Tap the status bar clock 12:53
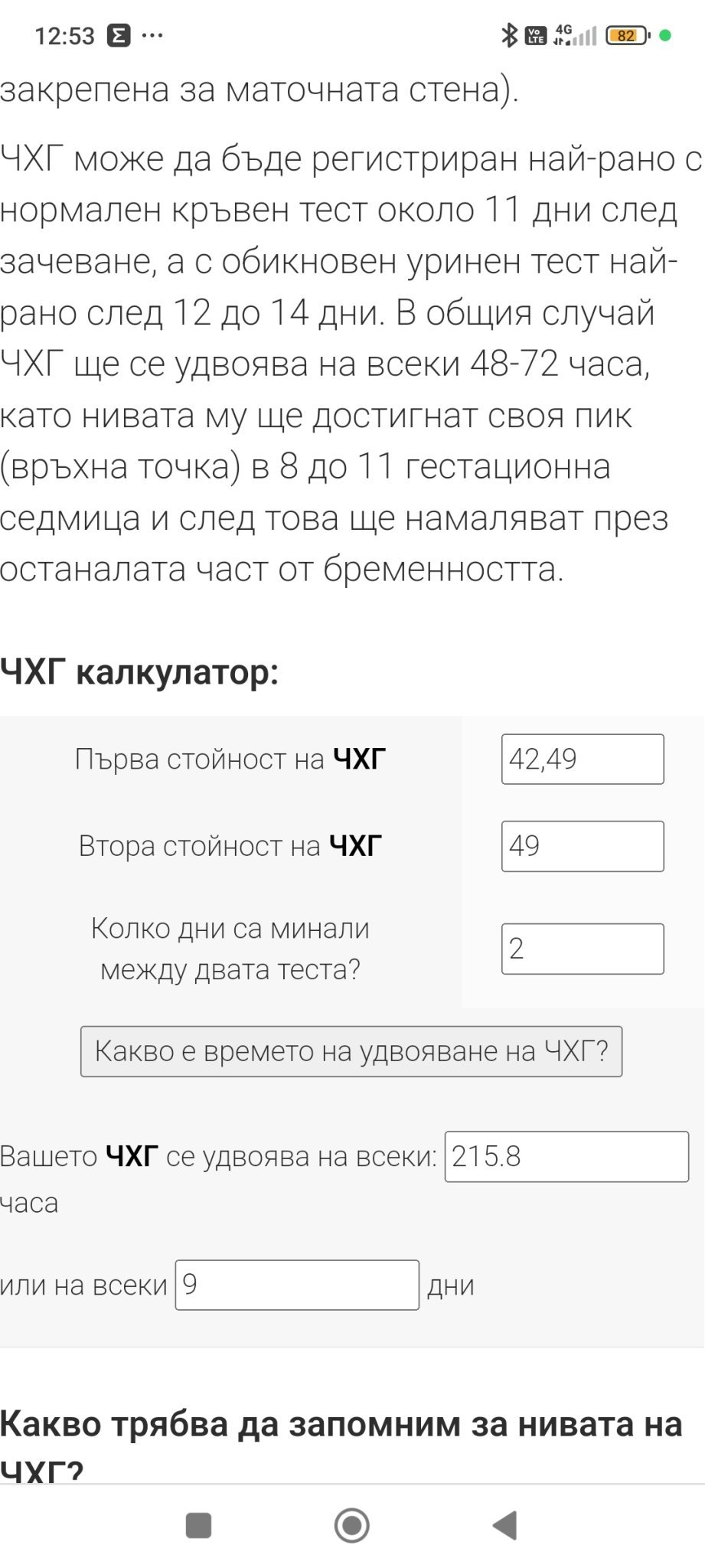Screen dimensions: 705x1568 [64, 35]
